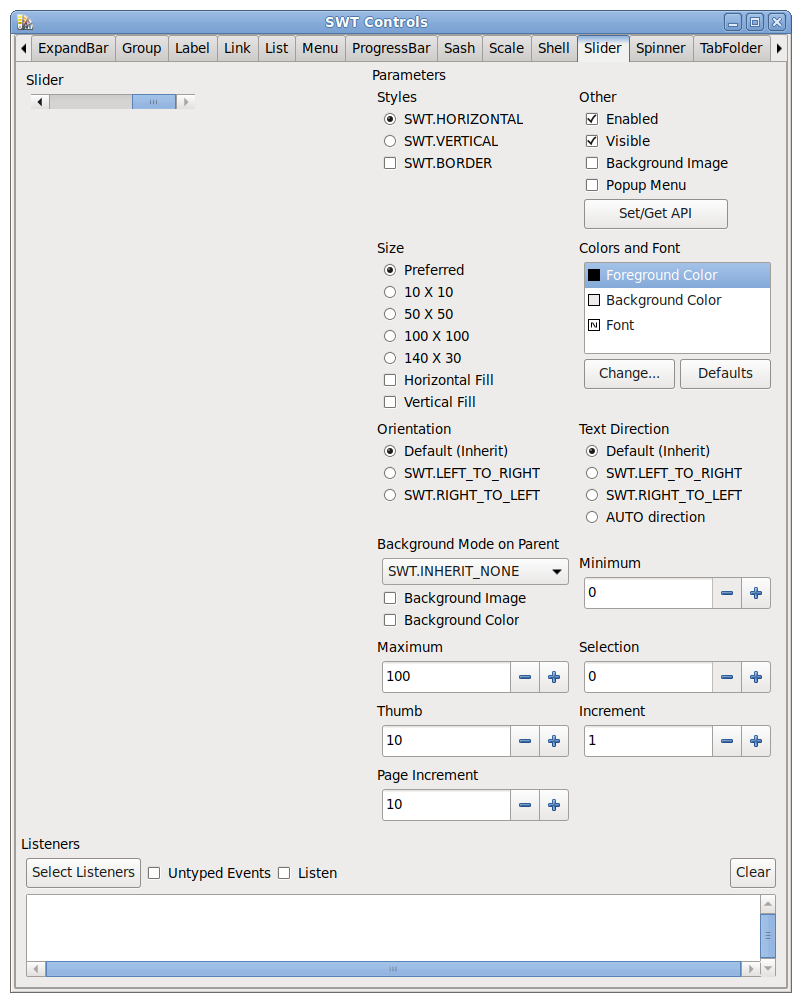Image resolution: width=802 pixels, height=1003 pixels.
Task: Click the listener log vertical scrollbar thumb
Action: [x=768, y=936]
